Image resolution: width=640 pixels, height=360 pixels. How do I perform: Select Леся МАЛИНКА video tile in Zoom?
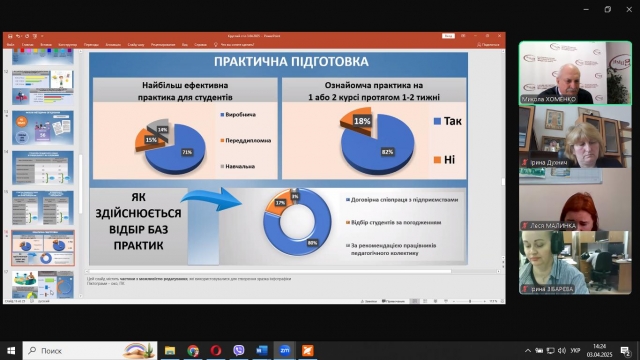pyautogui.click(x=575, y=199)
